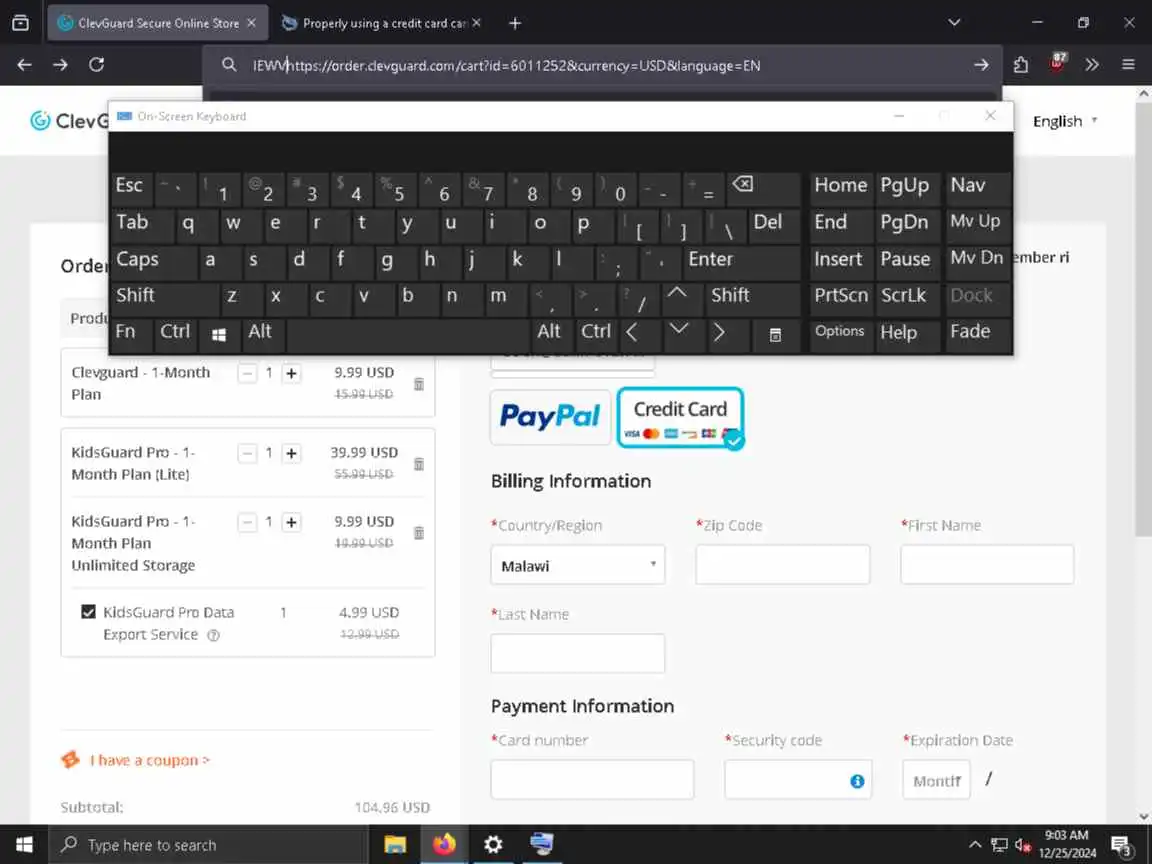1152x864 pixels.
Task: Click the Enter key on on-screen keyboard
Action: tap(742, 260)
